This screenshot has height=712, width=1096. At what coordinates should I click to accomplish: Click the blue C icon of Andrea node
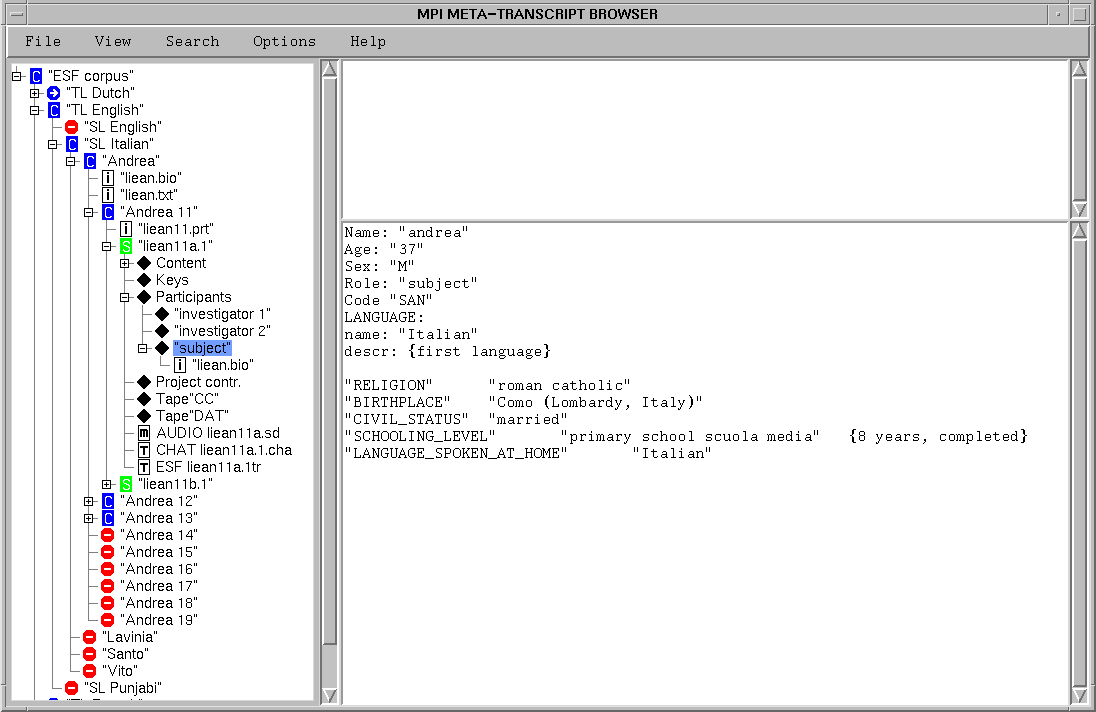click(x=90, y=161)
